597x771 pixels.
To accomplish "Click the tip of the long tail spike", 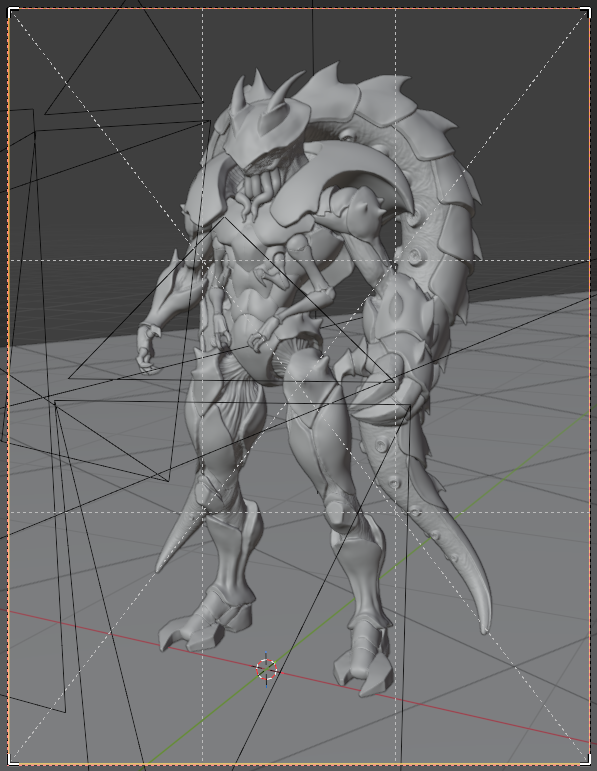I will pyautogui.click(x=485, y=625).
